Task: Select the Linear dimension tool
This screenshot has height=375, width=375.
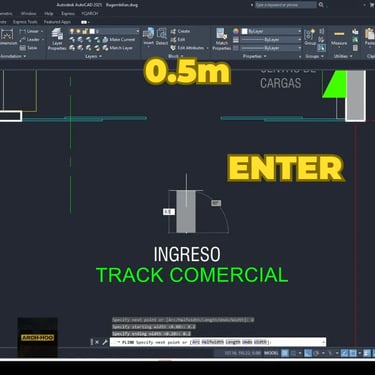Action: [31, 31]
